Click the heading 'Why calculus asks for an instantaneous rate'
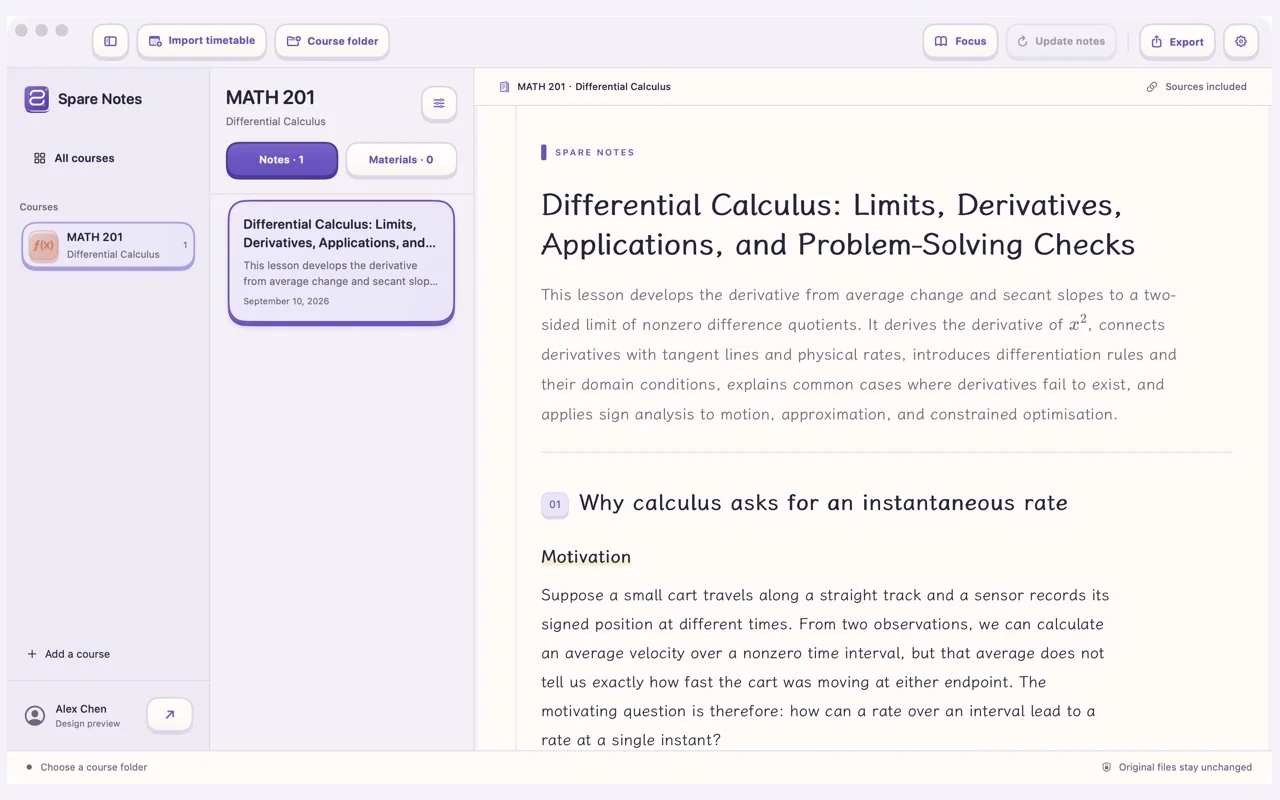1280x800 pixels. pyautogui.click(x=823, y=503)
